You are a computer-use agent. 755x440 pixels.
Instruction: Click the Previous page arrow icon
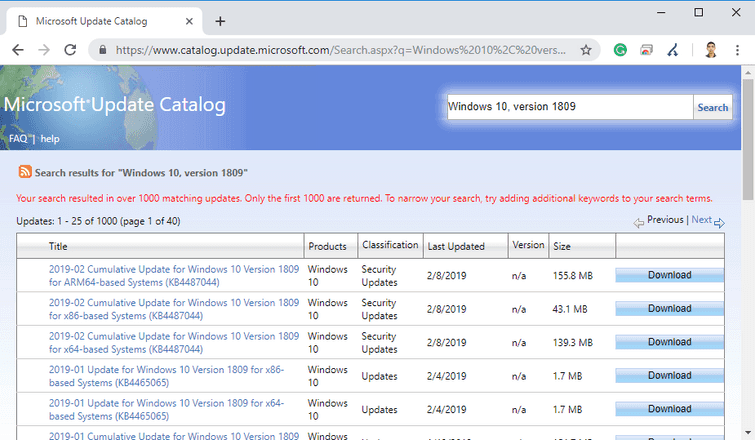point(638,223)
